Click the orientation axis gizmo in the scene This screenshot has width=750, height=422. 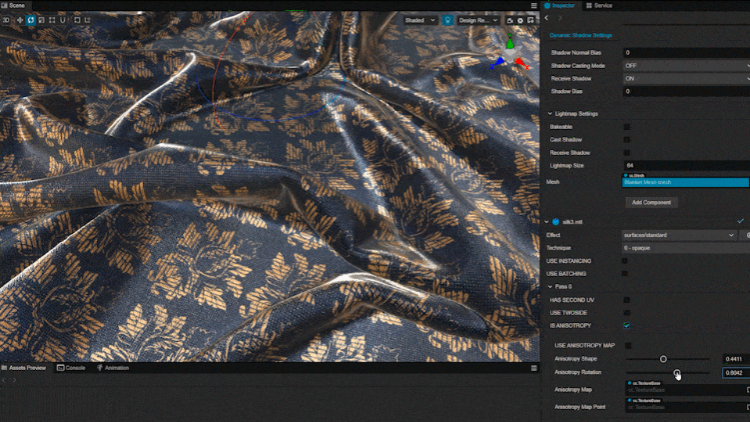click(x=510, y=56)
